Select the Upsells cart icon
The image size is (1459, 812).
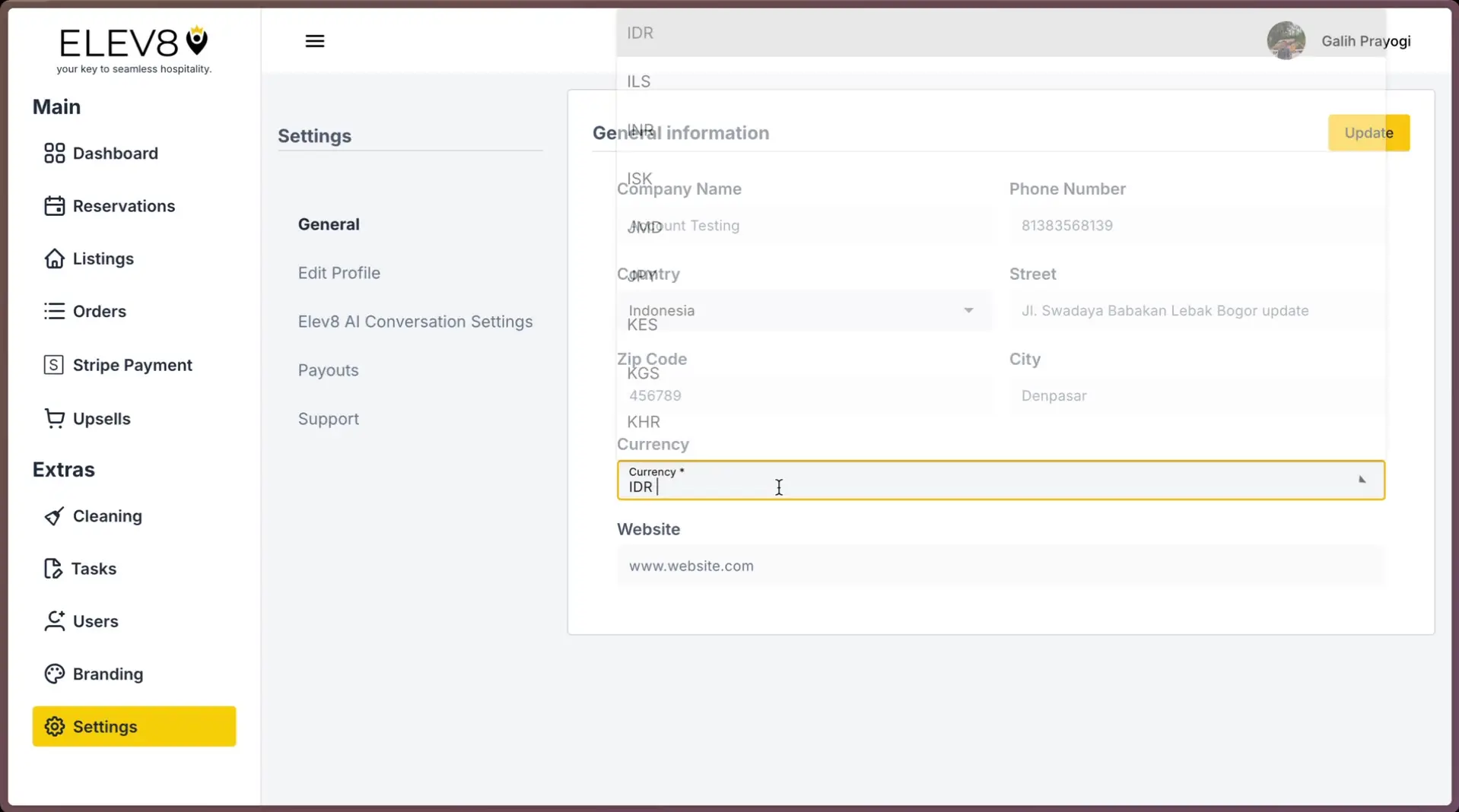pos(53,418)
